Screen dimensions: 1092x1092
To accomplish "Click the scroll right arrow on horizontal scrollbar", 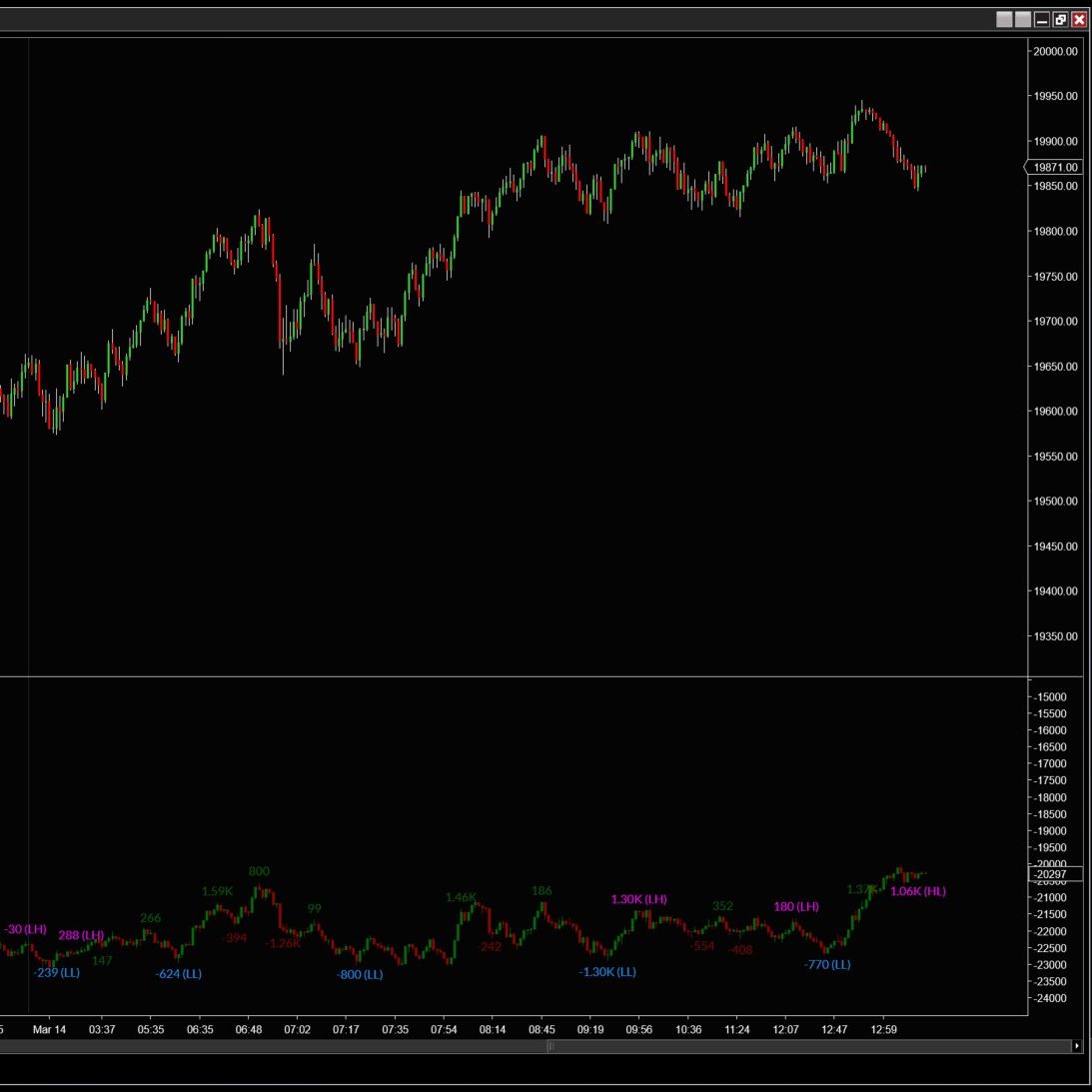I will (x=1076, y=1046).
